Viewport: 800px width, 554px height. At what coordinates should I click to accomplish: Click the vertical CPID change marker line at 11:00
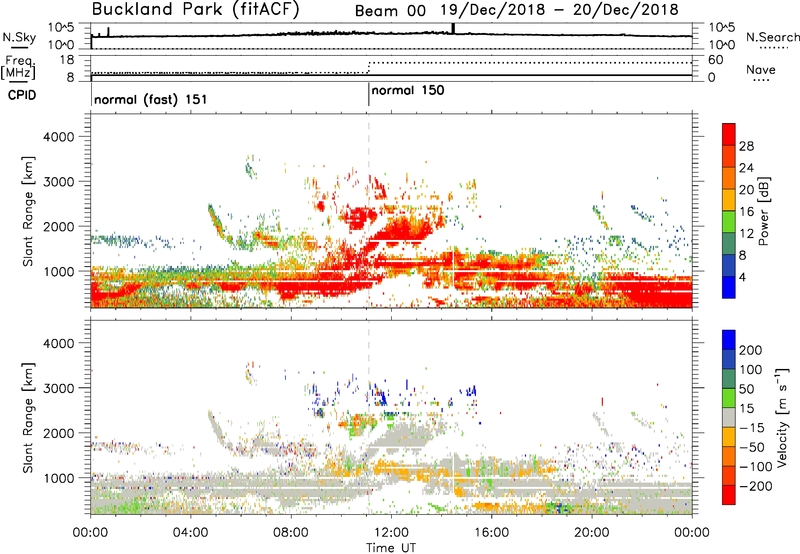point(368,95)
